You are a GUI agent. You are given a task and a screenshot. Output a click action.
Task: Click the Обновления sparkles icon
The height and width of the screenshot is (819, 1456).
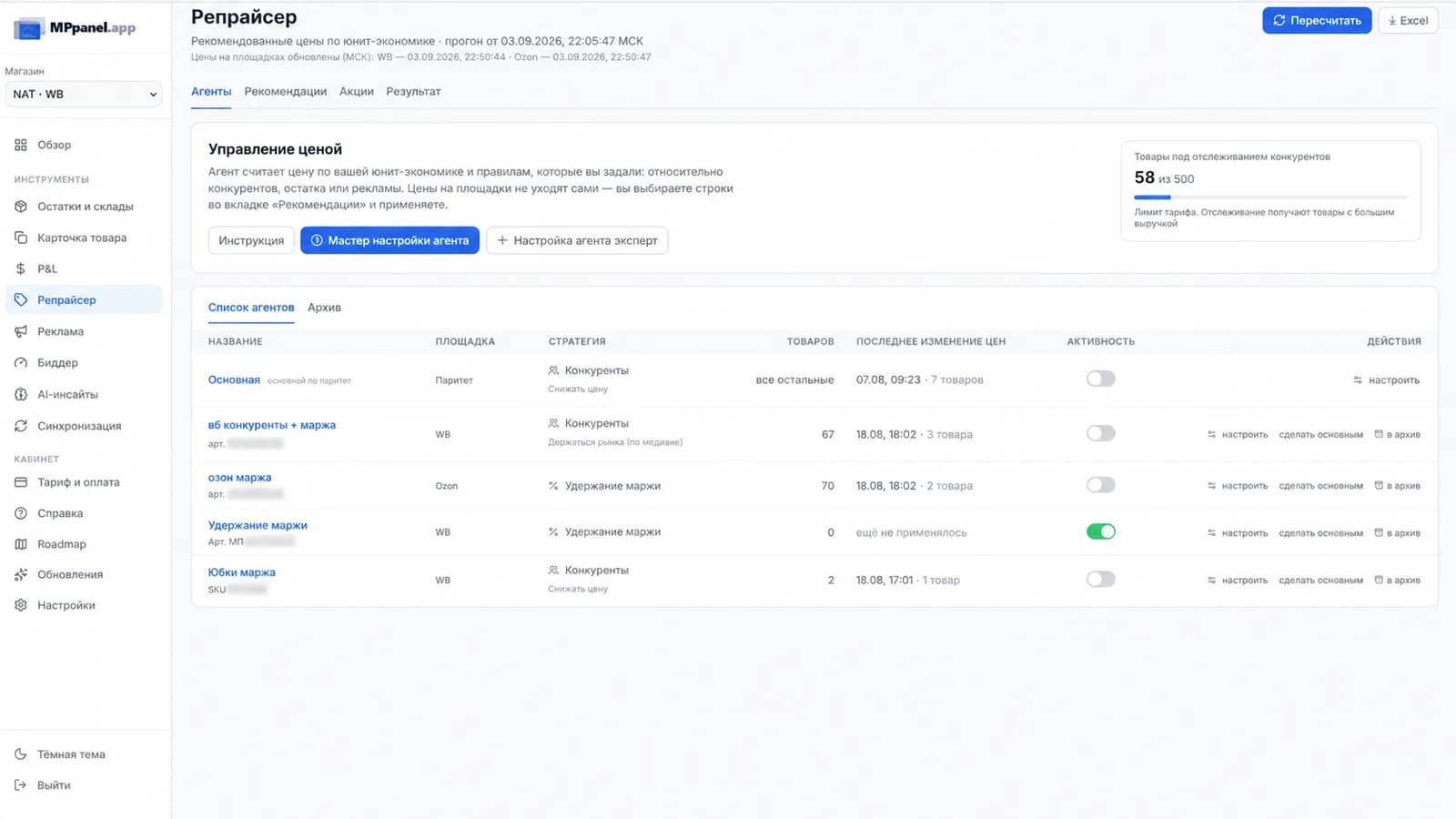coord(21,574)
